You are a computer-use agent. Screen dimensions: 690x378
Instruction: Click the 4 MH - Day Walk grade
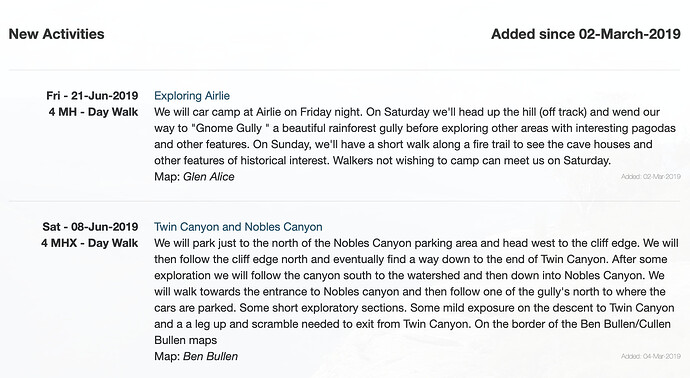pos(93,112)
